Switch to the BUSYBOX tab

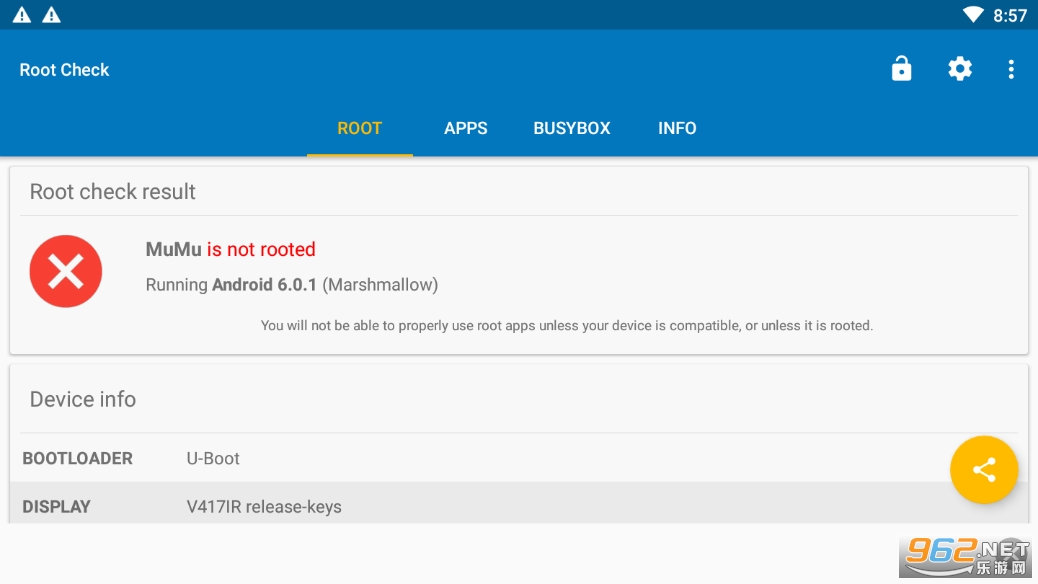pyautogui.click(x=572, y=128)
